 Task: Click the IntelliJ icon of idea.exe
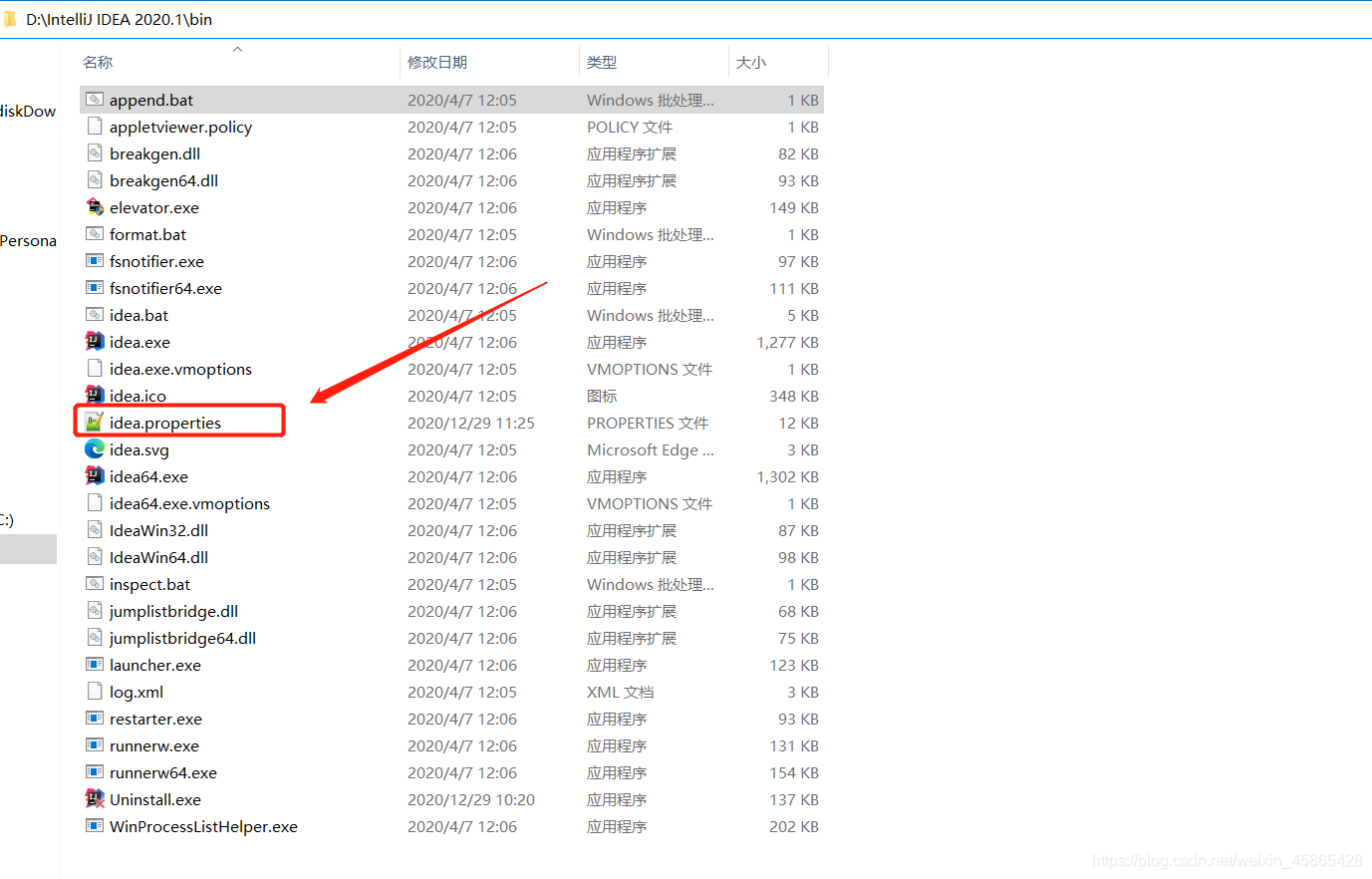95,342
